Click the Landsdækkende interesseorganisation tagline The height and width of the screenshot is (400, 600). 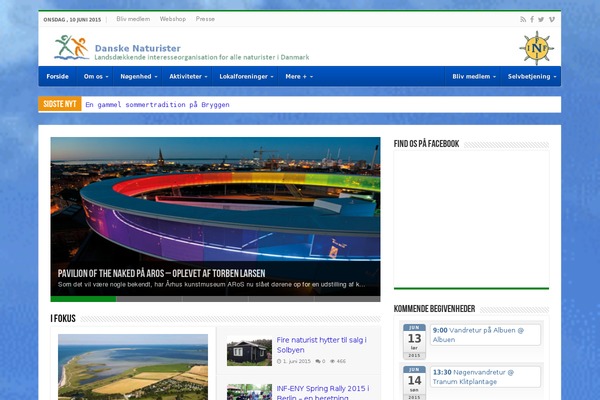[x=202, y=57]
